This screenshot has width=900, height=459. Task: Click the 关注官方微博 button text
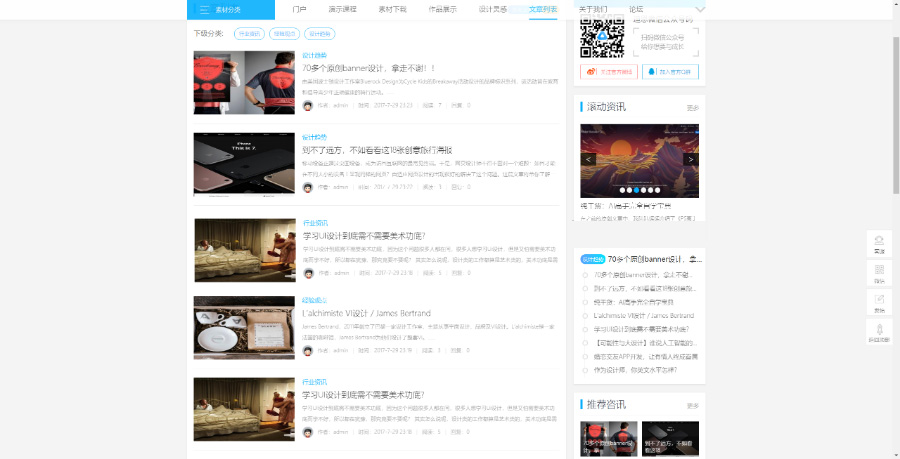pos(616,72)
